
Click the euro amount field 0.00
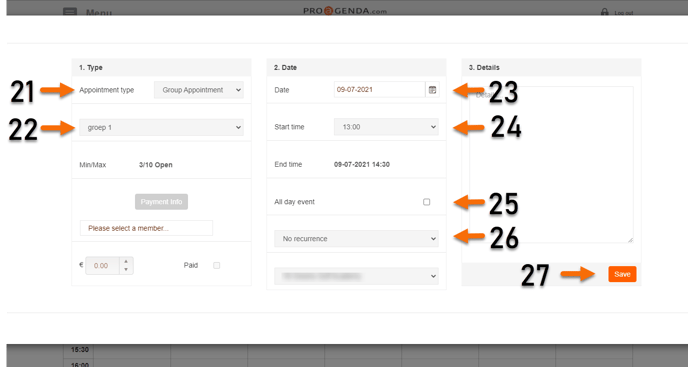pos(102,266)
